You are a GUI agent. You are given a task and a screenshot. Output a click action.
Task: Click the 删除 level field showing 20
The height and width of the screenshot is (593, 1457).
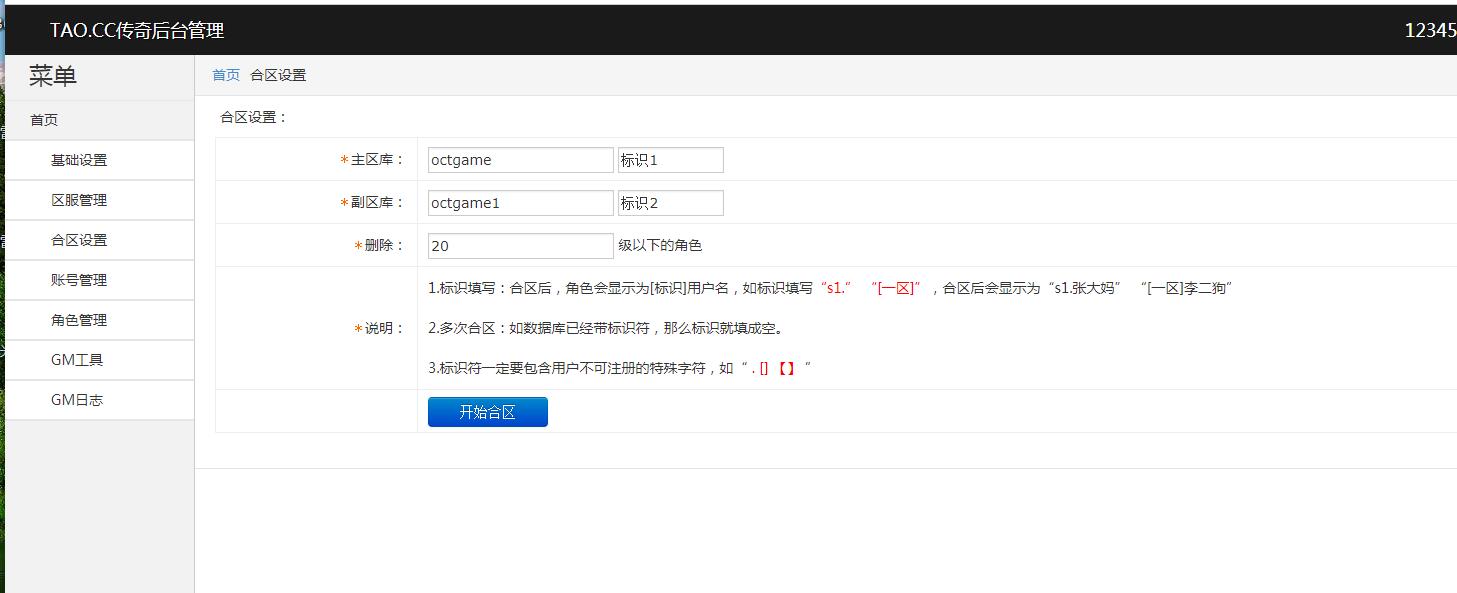tap(520, 246)
